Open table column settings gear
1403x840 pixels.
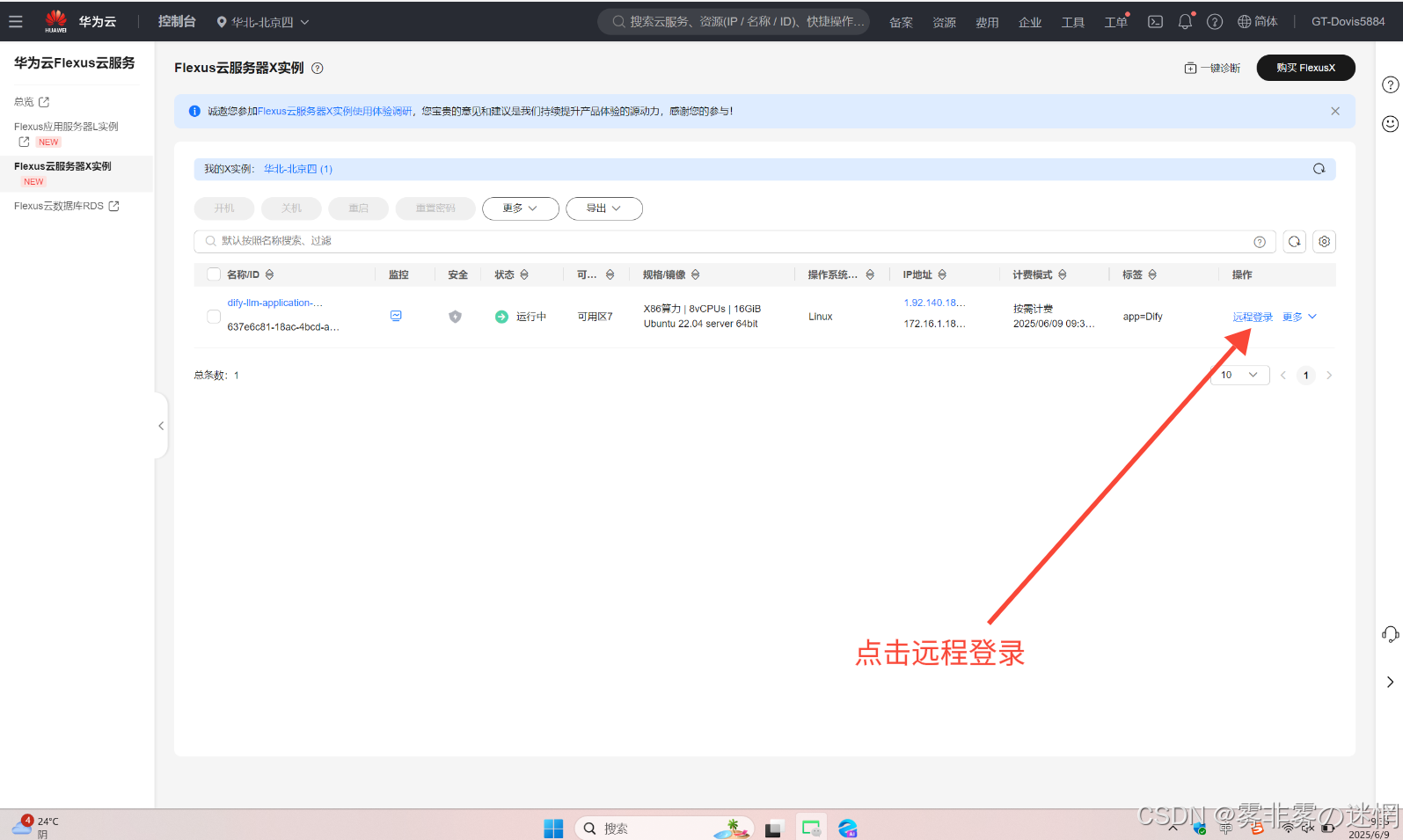1324,241
